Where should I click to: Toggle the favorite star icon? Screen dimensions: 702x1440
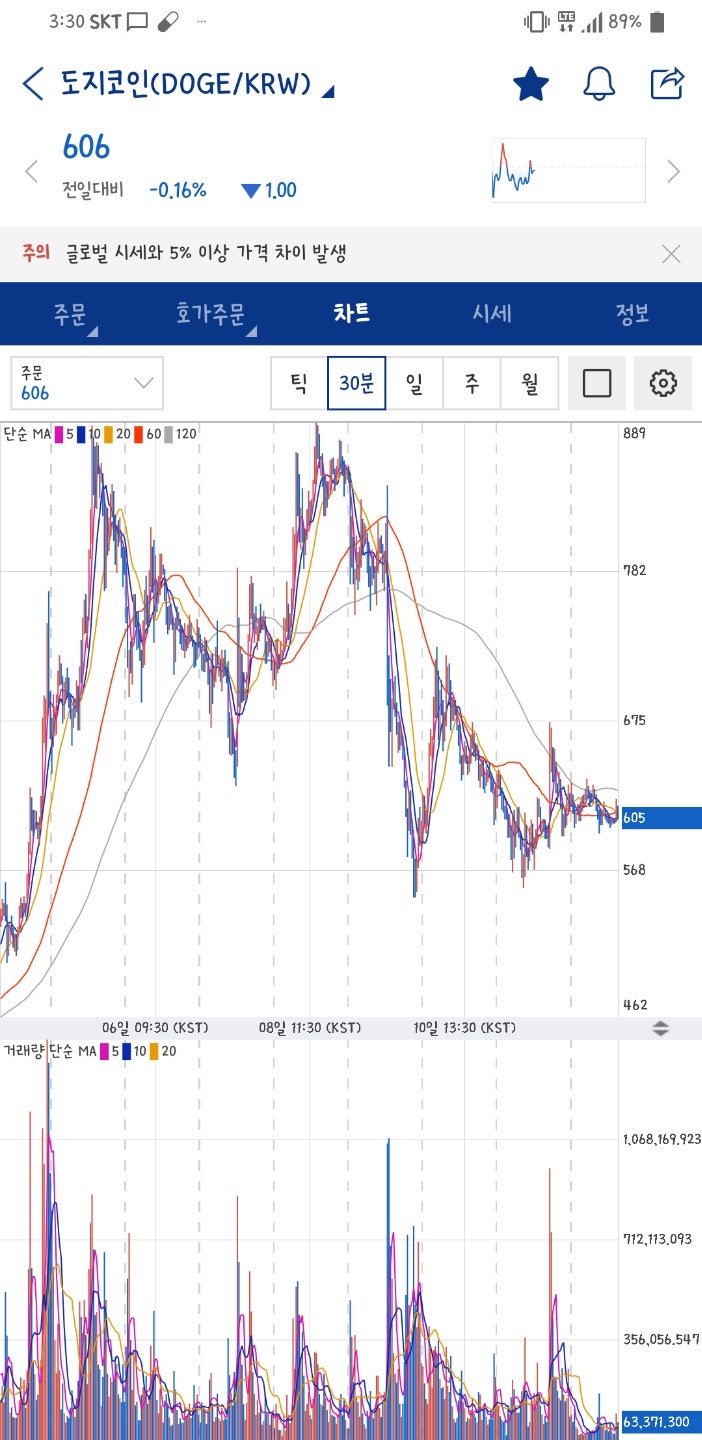(x=531, y=84)
